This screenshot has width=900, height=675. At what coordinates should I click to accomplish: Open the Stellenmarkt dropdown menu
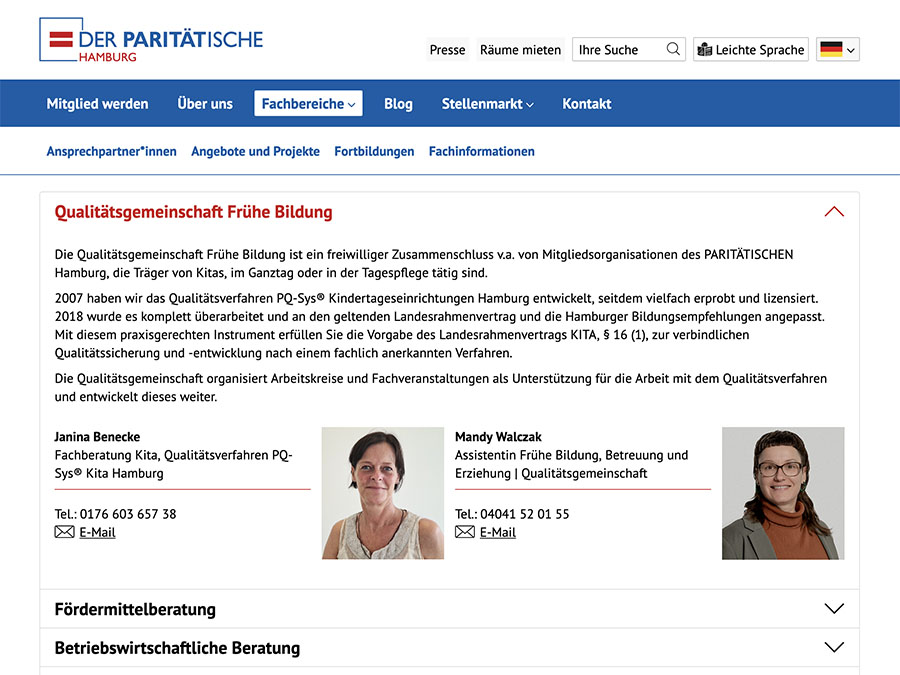click(x=487, y=104)
